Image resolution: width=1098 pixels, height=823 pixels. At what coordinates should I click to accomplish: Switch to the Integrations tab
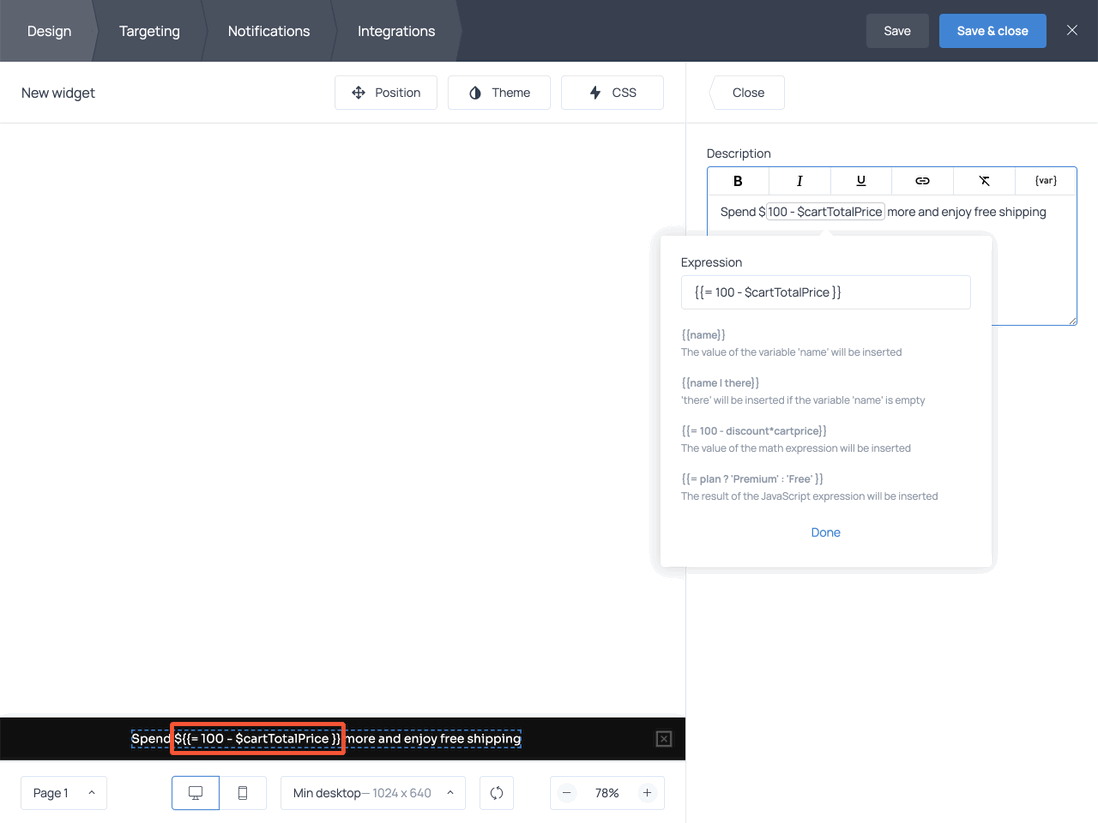click(396, 31)
